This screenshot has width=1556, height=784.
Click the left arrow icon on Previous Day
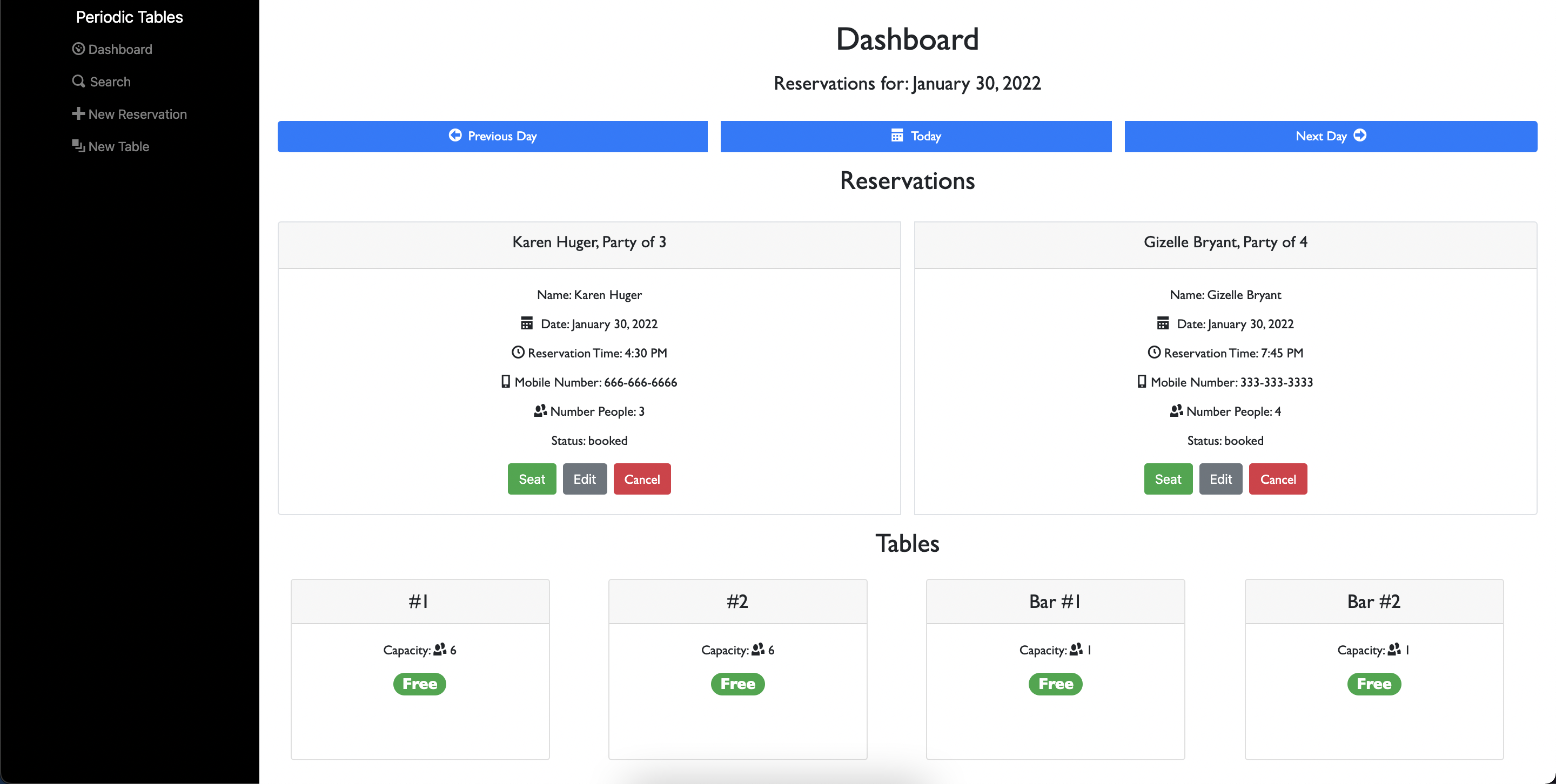[x=455, y=136]
